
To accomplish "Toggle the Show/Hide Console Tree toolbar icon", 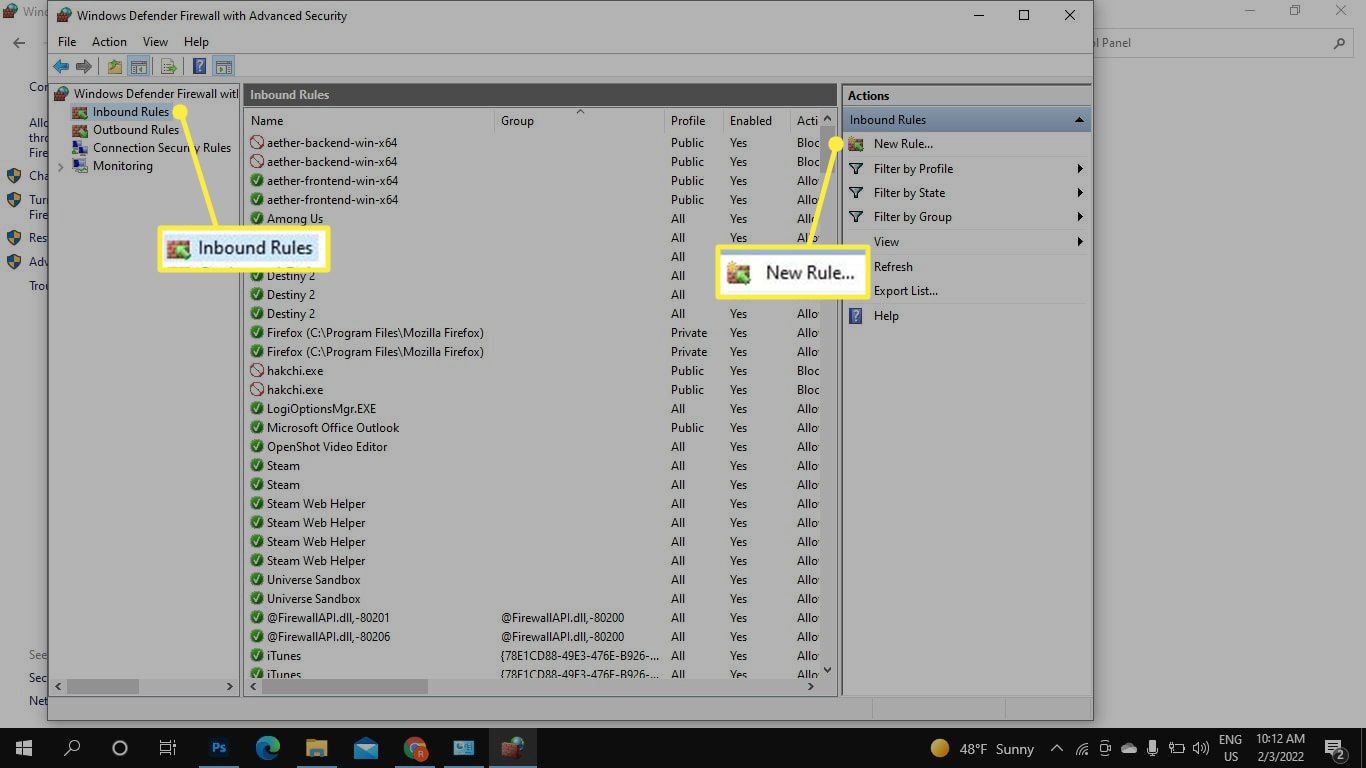I will pos(139,67).
